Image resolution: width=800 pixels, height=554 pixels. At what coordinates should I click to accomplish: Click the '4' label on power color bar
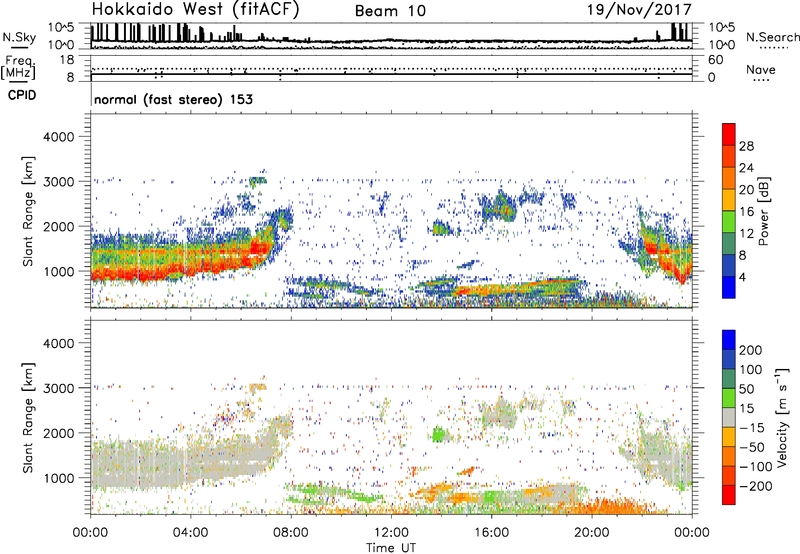tap(742, 277)
